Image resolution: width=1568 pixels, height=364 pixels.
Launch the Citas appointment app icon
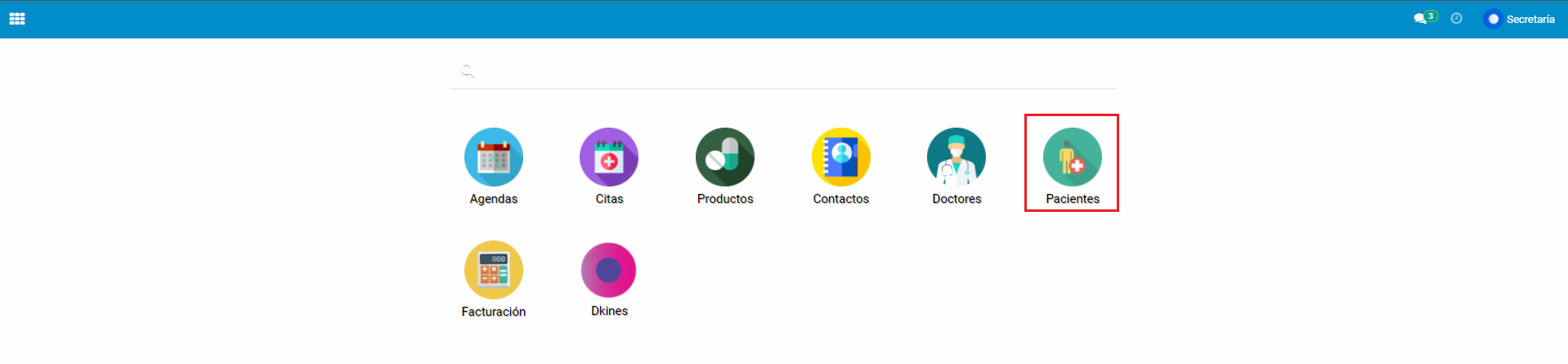[609, 157]
